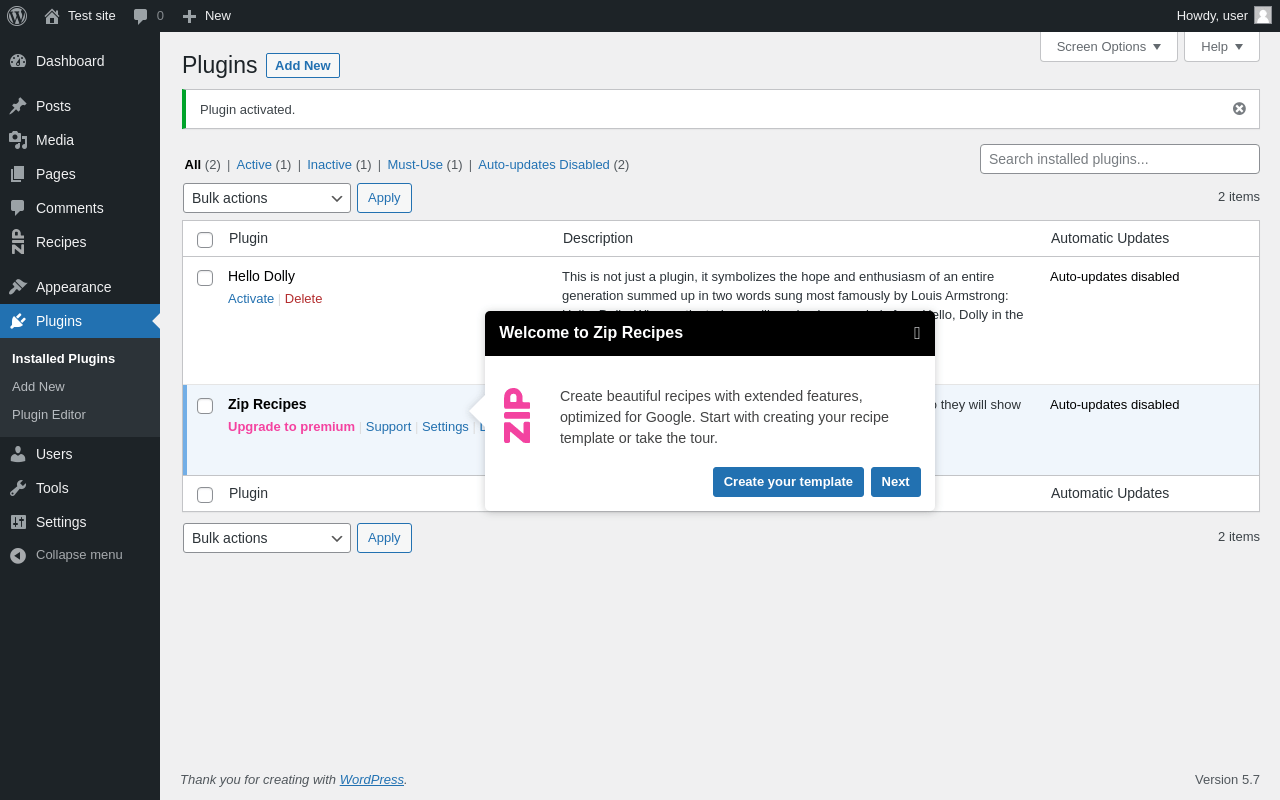
Task: Open Zip Recipes Support link
Action: pos(388,427)
